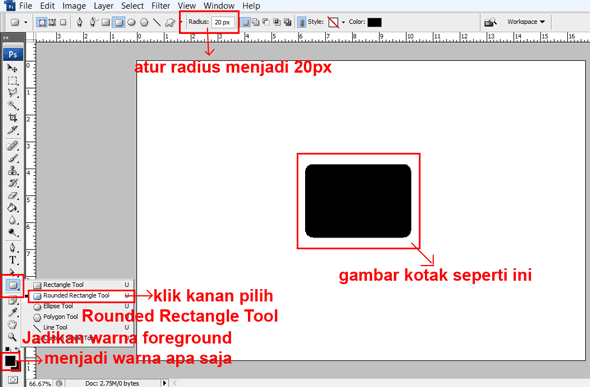Toggle Quick Mask mode button
The image size is (590, 387).
pos(12,380)
